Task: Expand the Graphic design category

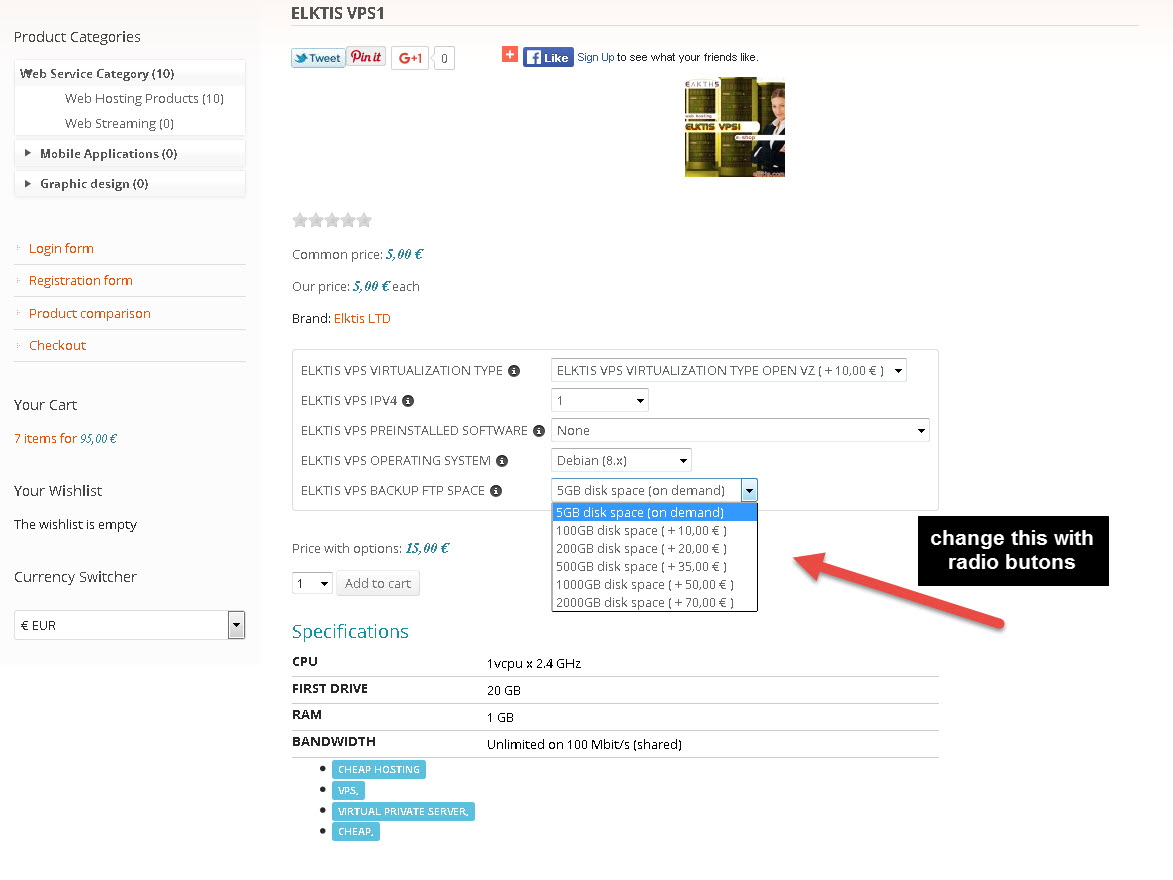Action: tap(28, 183)
